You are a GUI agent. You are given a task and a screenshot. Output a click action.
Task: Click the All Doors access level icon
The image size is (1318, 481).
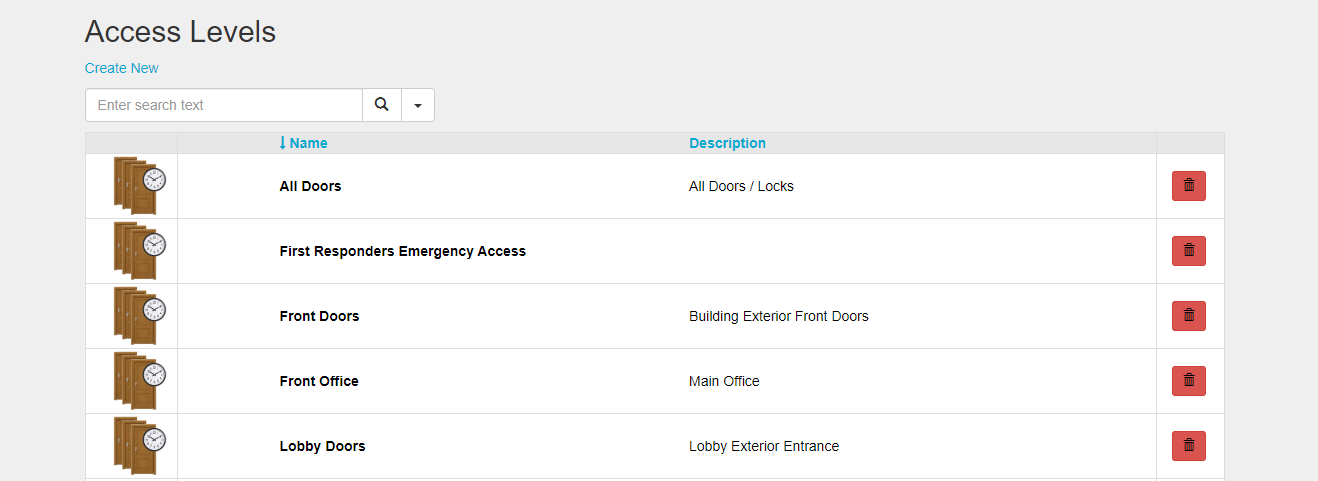[x=139, y=186]
